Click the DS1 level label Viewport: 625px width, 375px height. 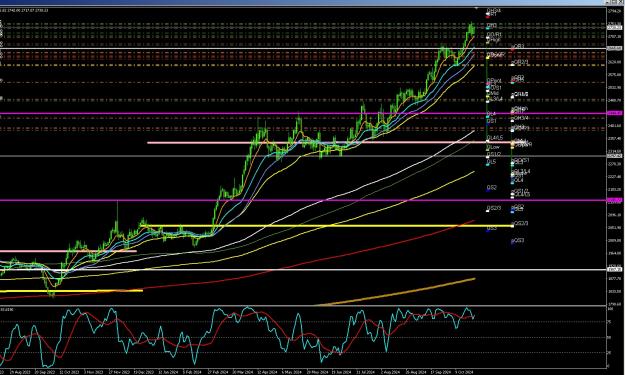(x=492, y=120)
